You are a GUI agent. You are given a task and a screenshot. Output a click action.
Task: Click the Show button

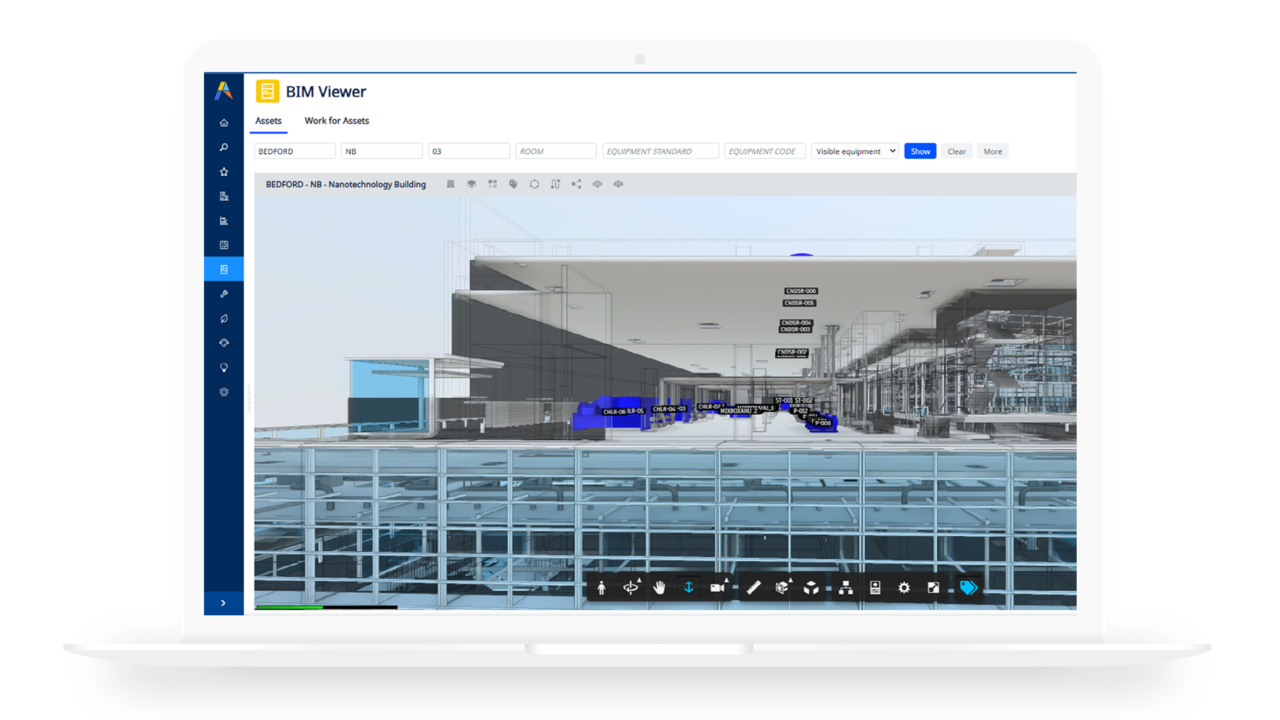click(x=919, y=150)
